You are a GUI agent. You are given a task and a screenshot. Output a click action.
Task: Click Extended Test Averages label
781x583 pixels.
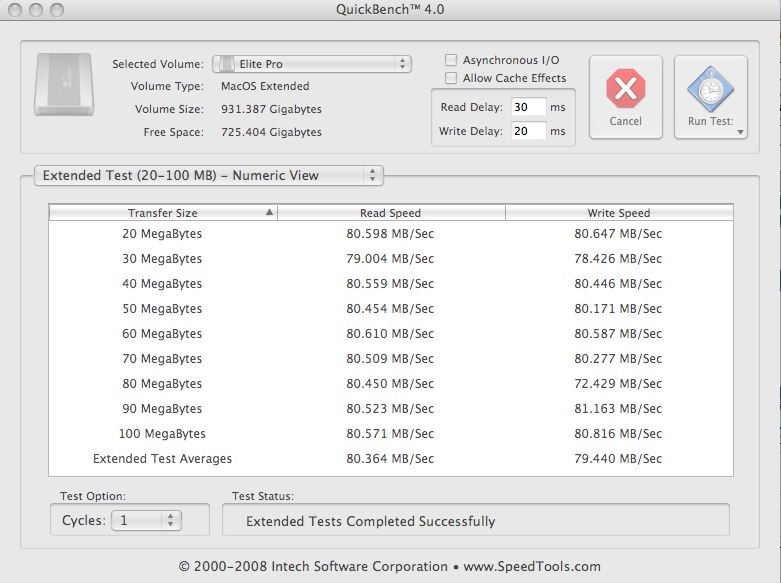click(x=162, y=459)
